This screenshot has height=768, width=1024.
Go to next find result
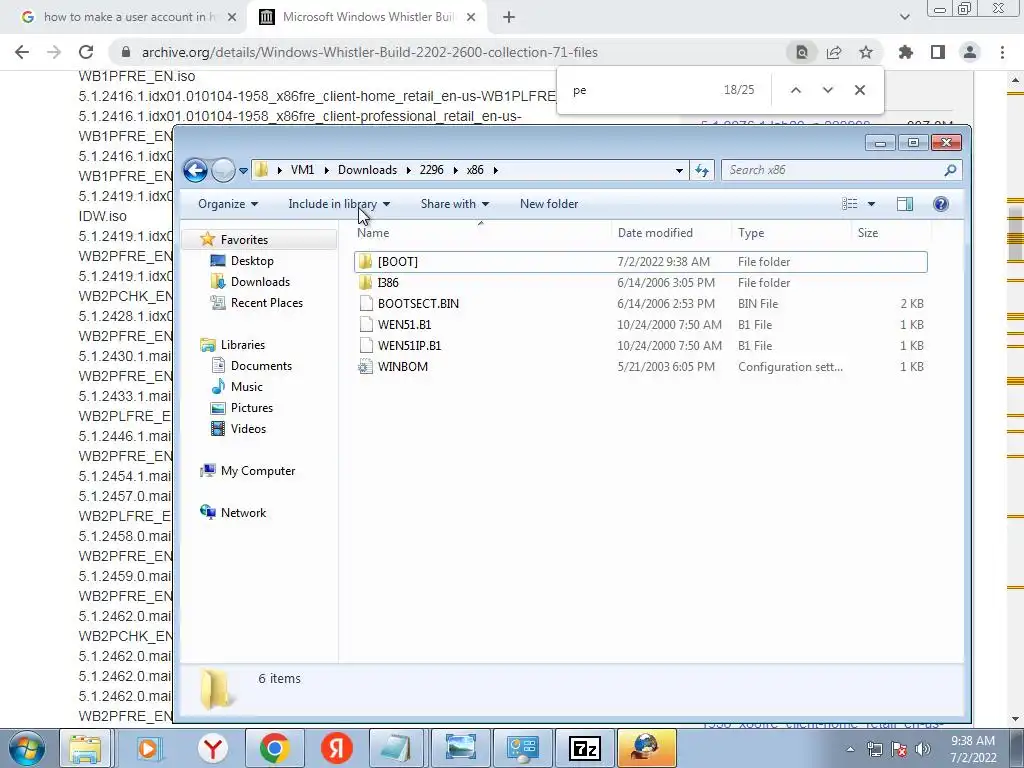pos(827,90)
